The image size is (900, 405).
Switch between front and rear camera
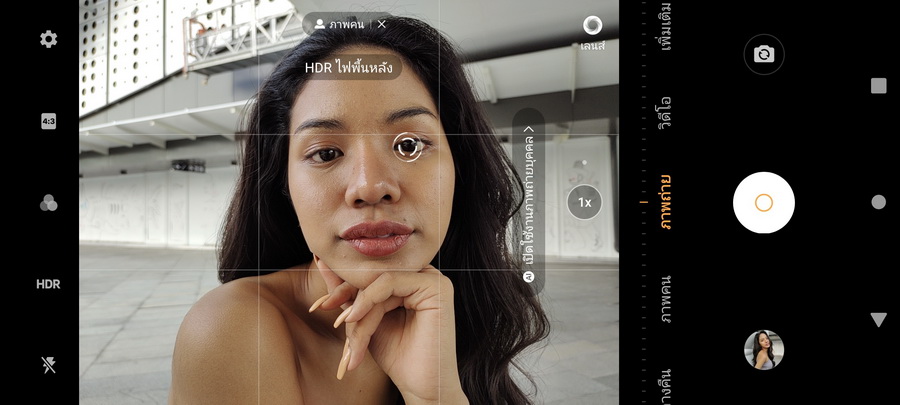click(x=763, y=55)
